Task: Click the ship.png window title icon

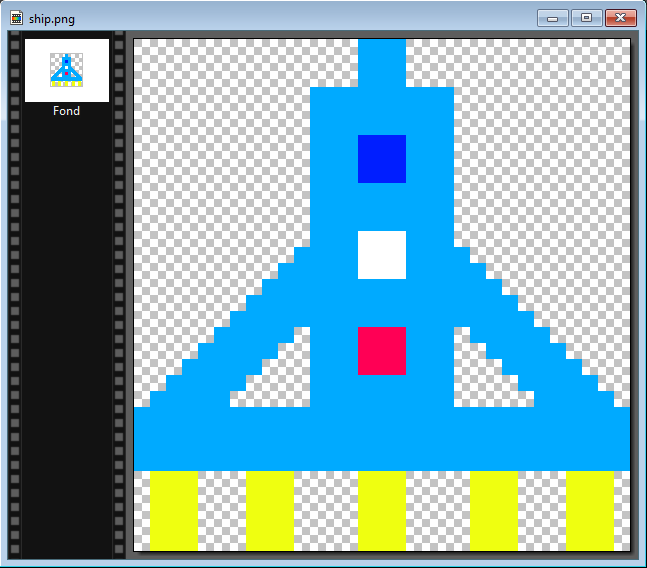Action: click(x=16, y=18)
